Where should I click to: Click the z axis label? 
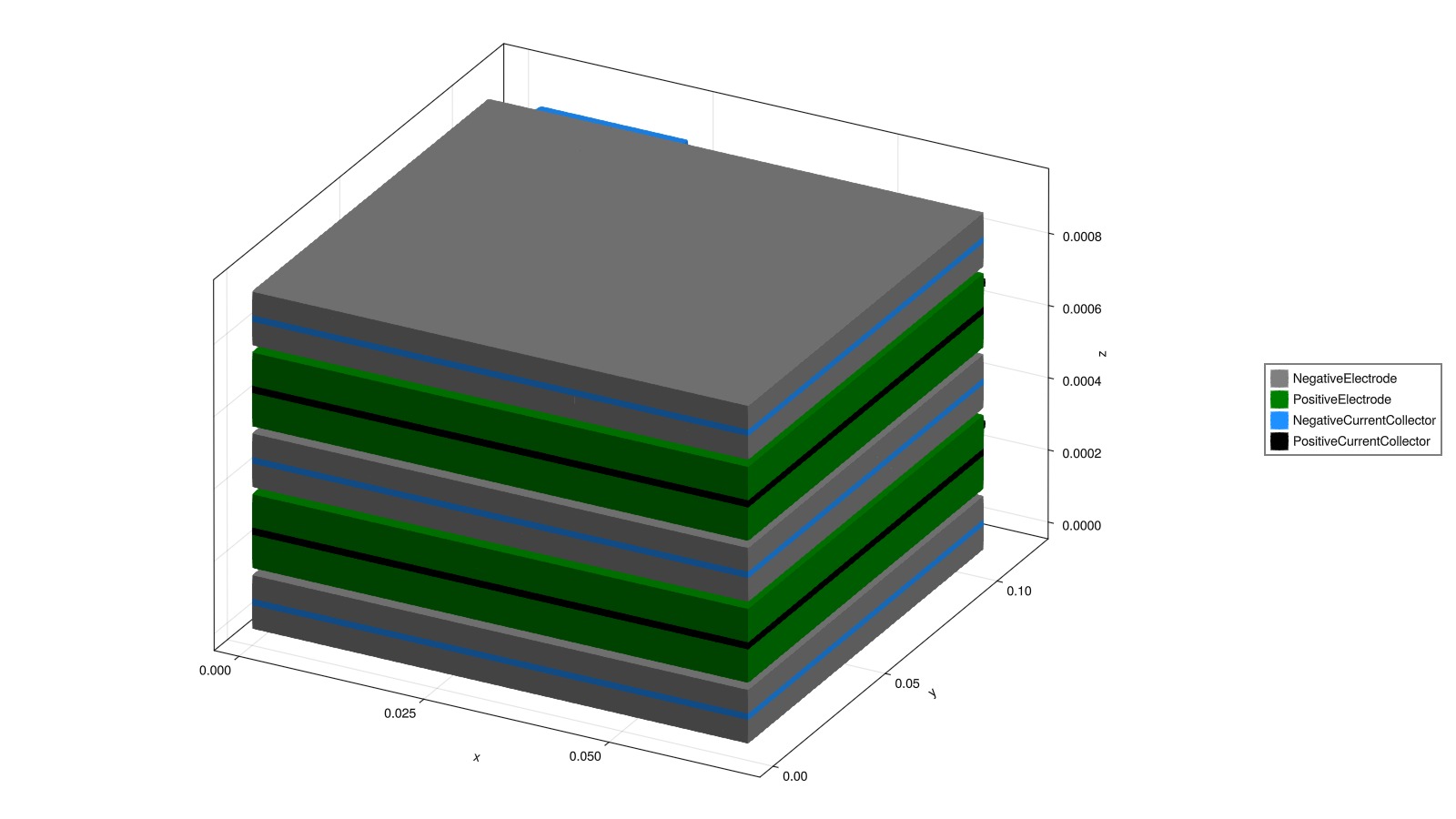(1102, 353)
